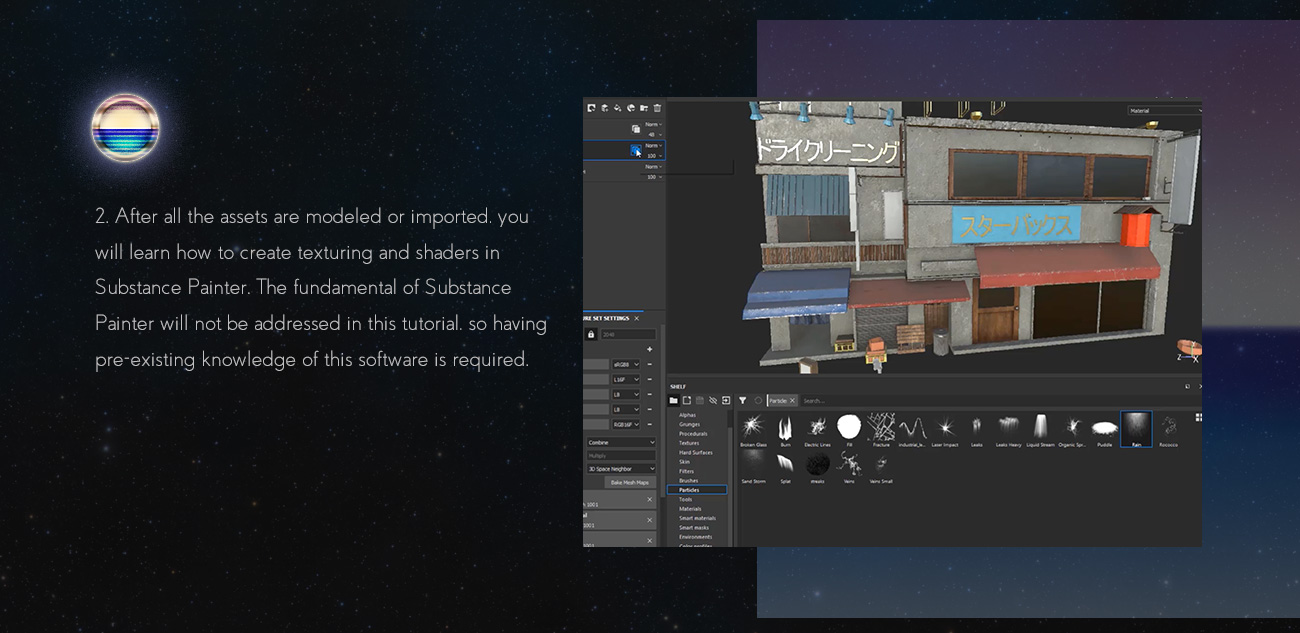The image size is (1300, 633).
Task: Open the viewport Material mode dropdown
Action: coord(1165,110)
